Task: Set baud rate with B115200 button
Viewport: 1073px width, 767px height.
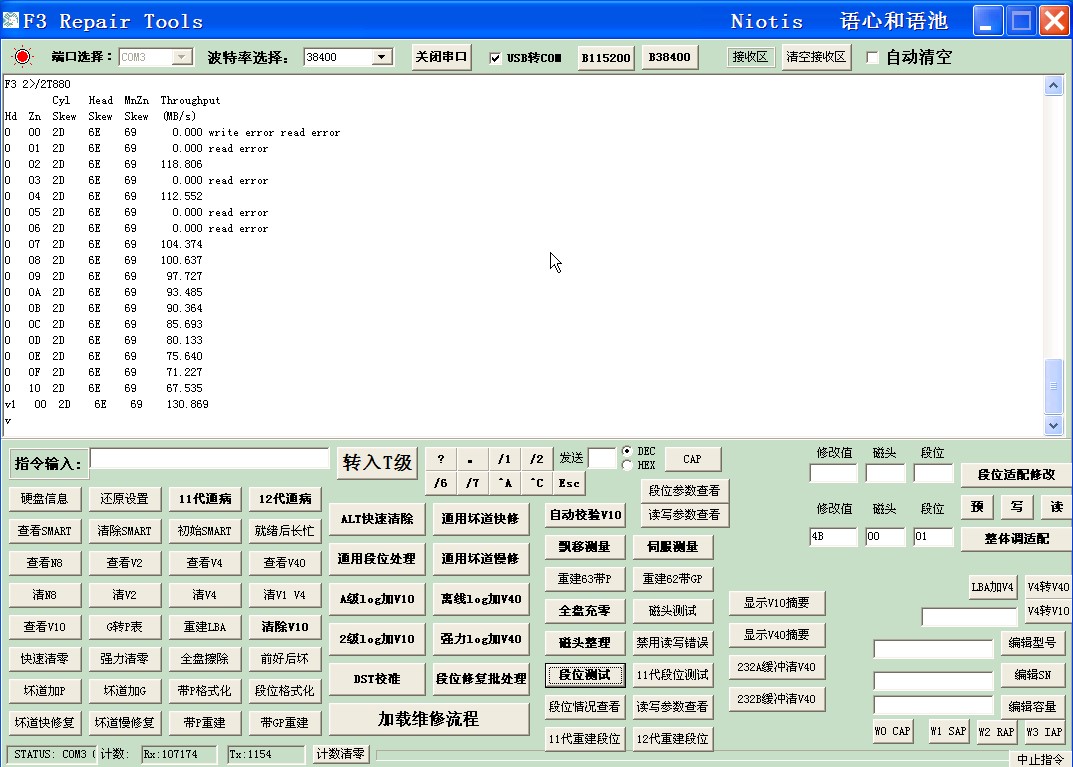Action: (x=606, y=57)
